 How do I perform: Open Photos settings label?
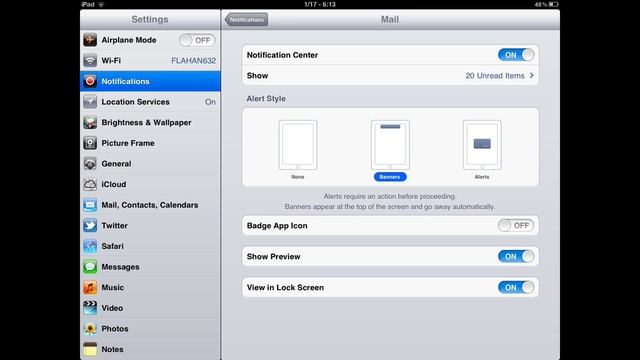[x=115, y=329]
